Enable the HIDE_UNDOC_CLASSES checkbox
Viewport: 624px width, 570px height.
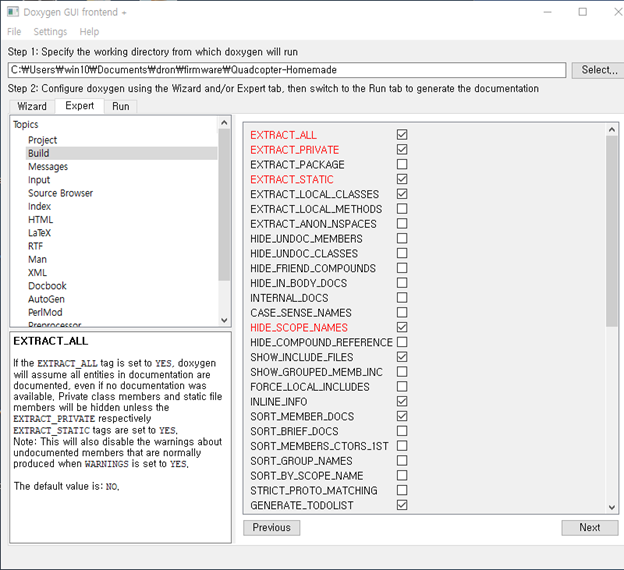(402, 253)
